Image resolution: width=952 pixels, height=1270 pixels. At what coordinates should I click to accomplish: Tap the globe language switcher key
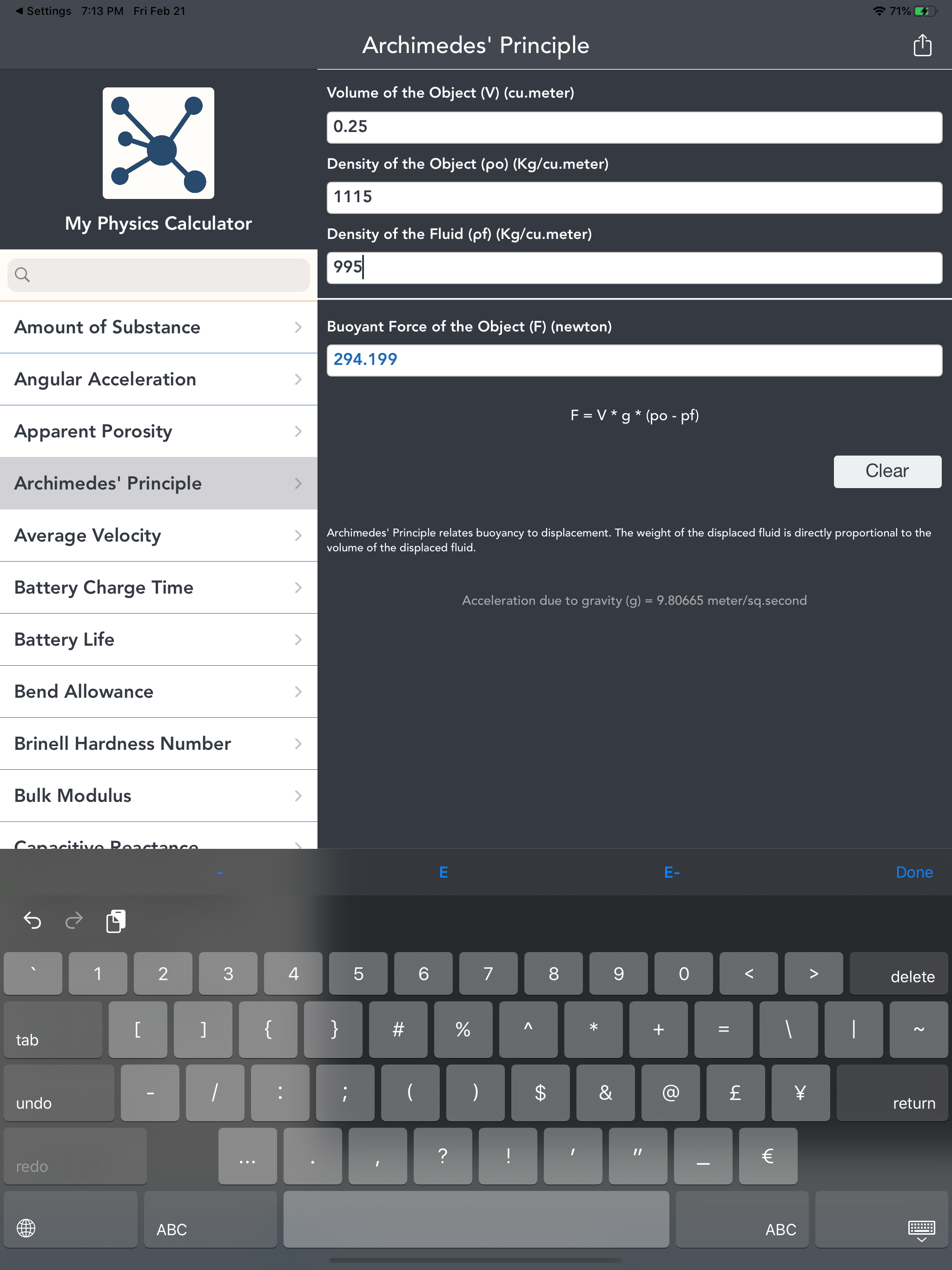(x=26, y=1228)
